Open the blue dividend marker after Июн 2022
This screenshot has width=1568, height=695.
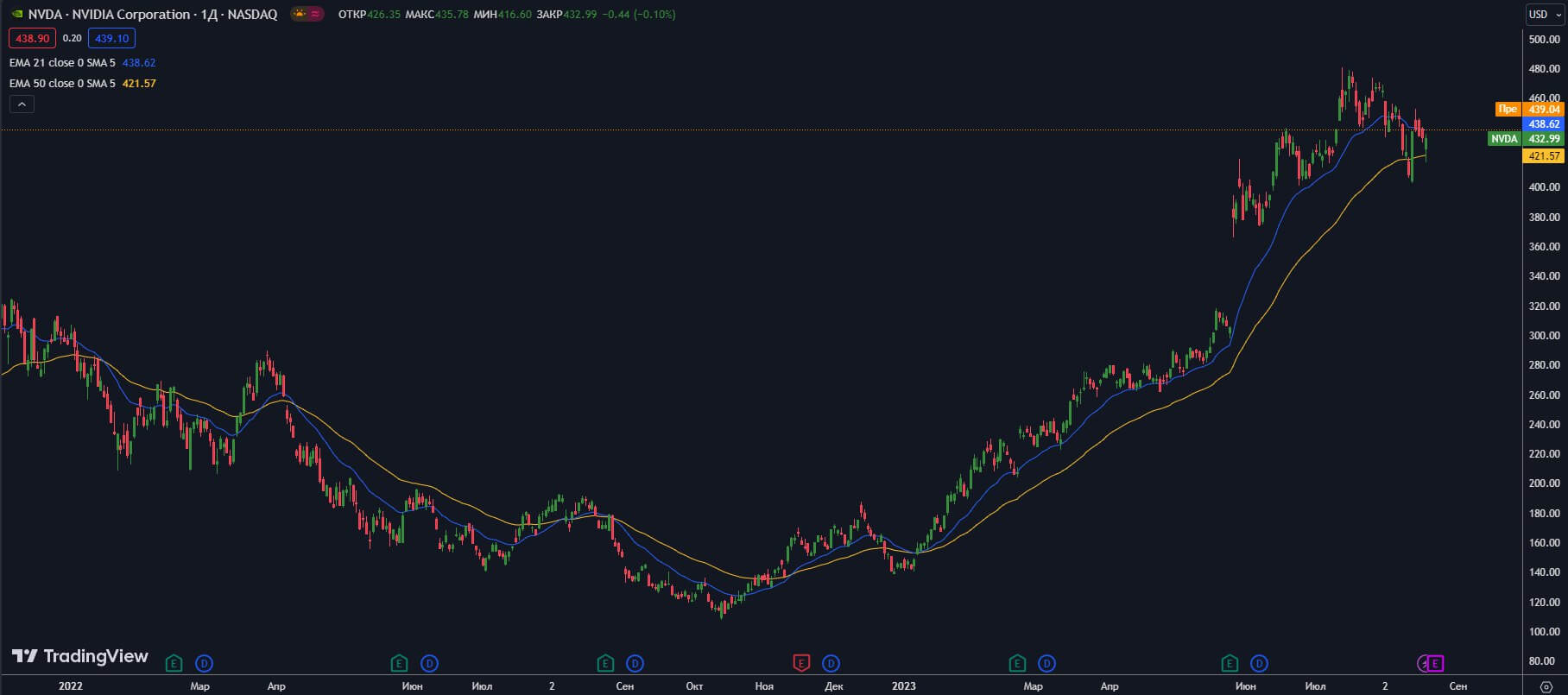tap(429, 663)
